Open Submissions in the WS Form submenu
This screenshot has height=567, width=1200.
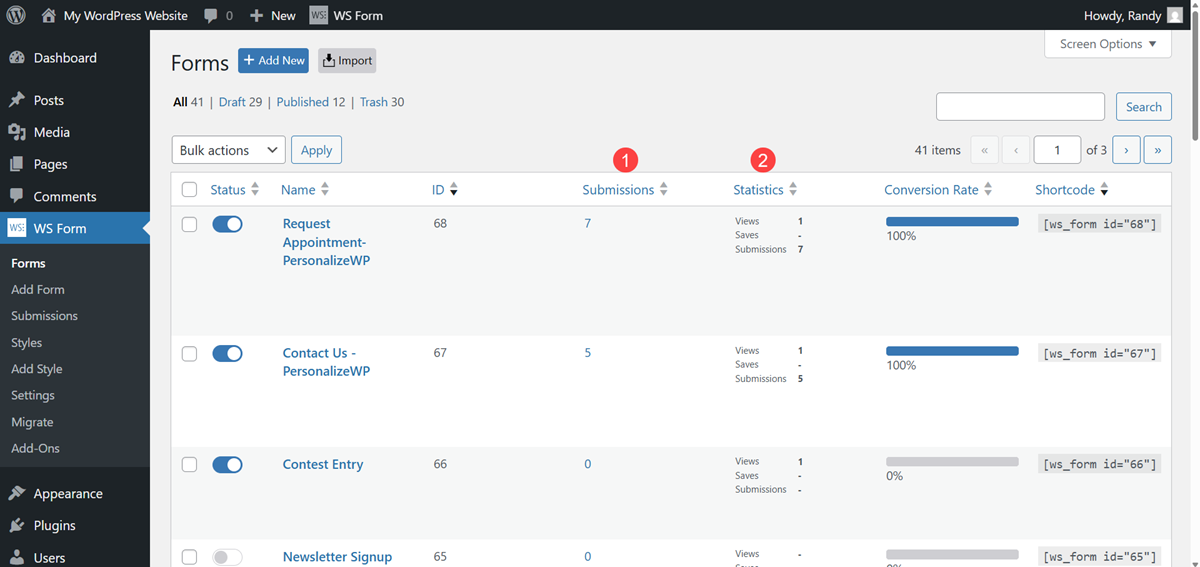click(x=44, y=316)
